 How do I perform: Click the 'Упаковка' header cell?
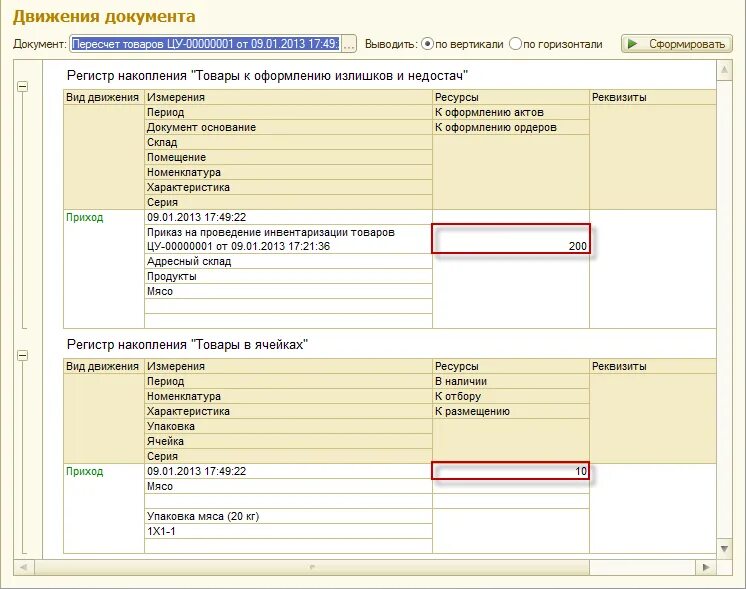click(x=288, y=426)
